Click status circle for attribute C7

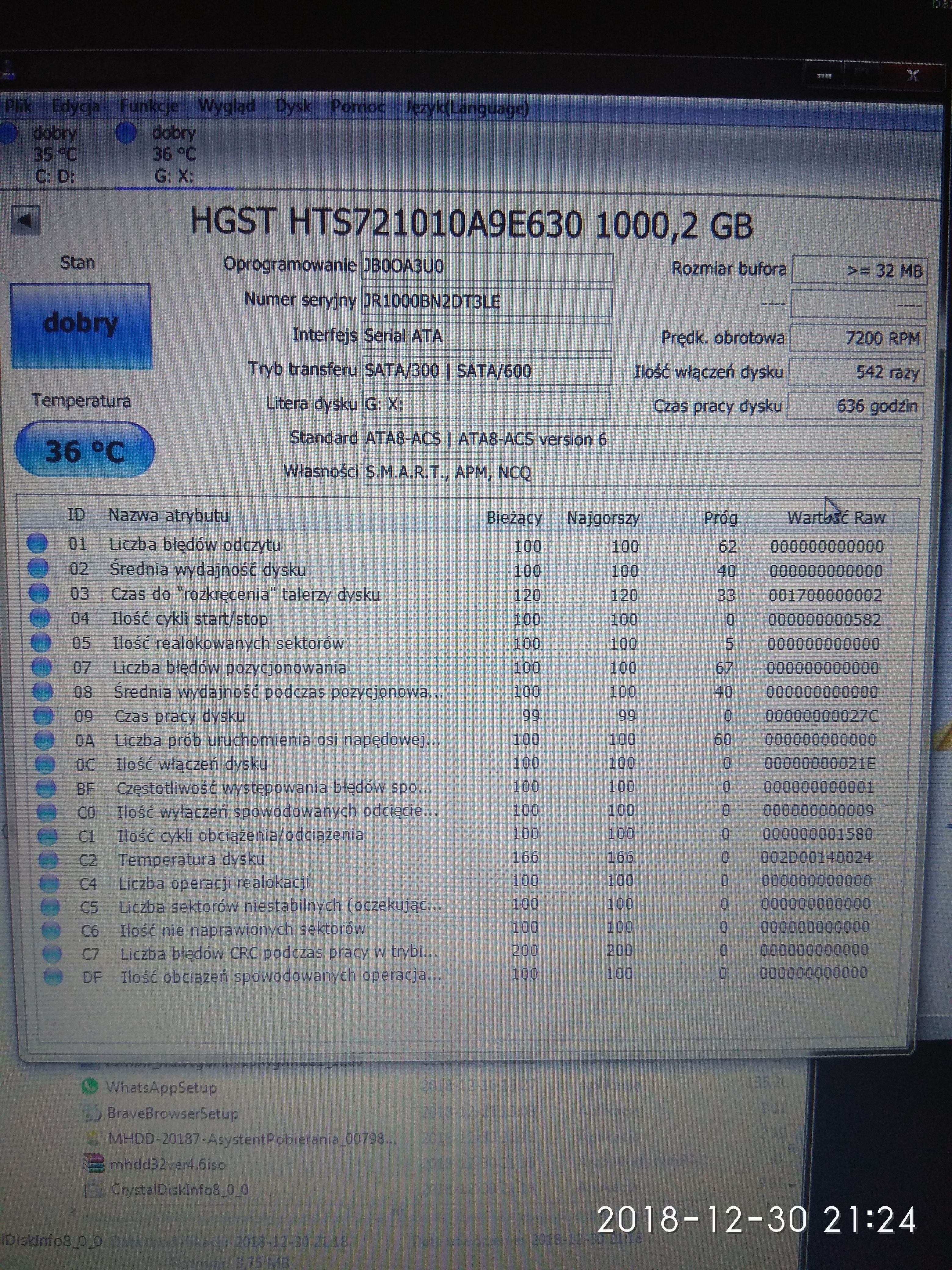tap(52, 954)
